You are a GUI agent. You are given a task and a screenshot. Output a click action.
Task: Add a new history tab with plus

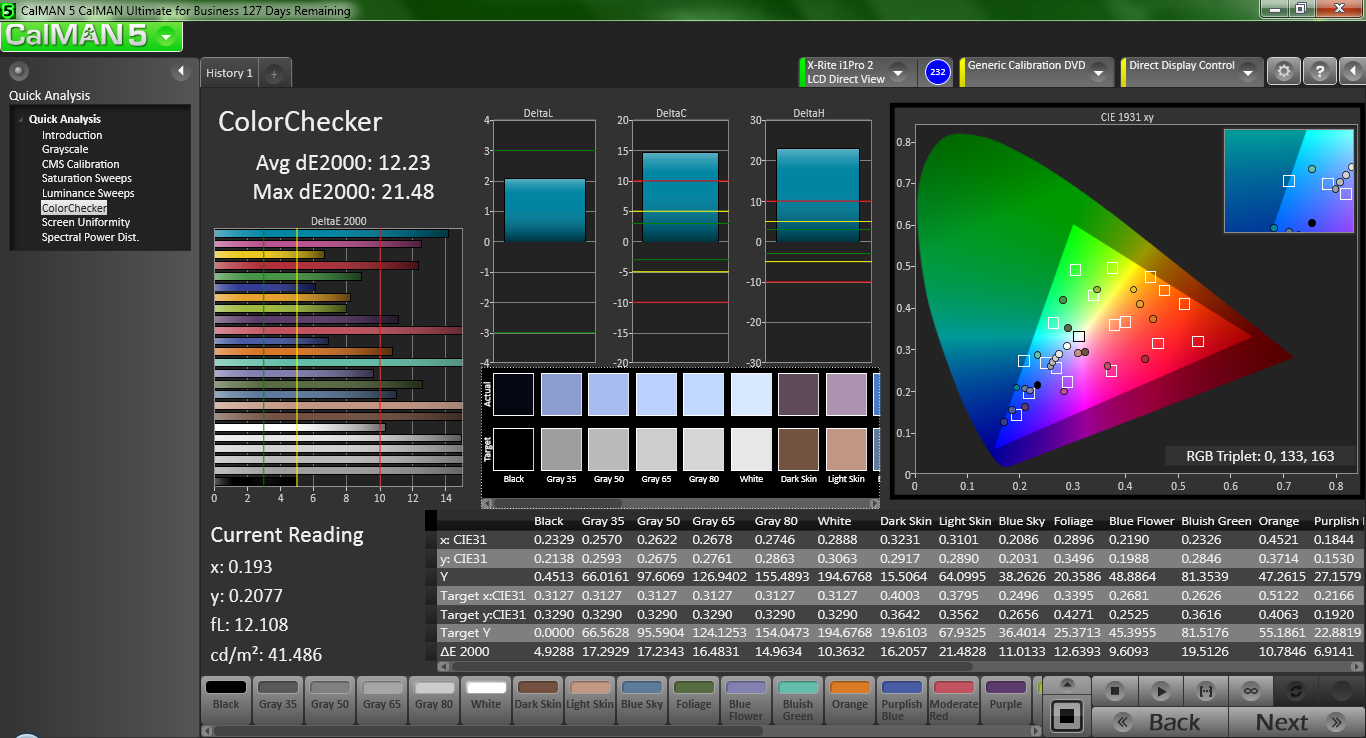coord(275,73)
